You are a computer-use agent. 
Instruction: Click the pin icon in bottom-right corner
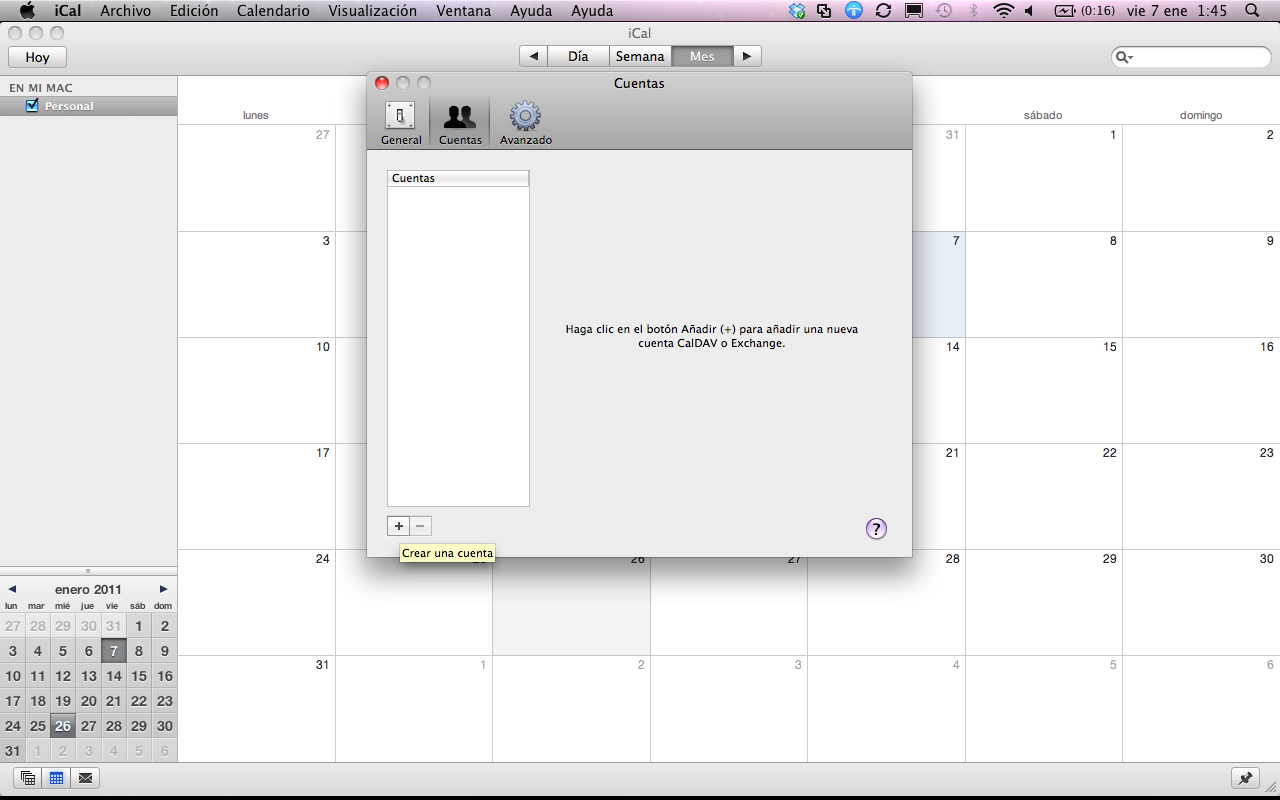coord(1245,778)
